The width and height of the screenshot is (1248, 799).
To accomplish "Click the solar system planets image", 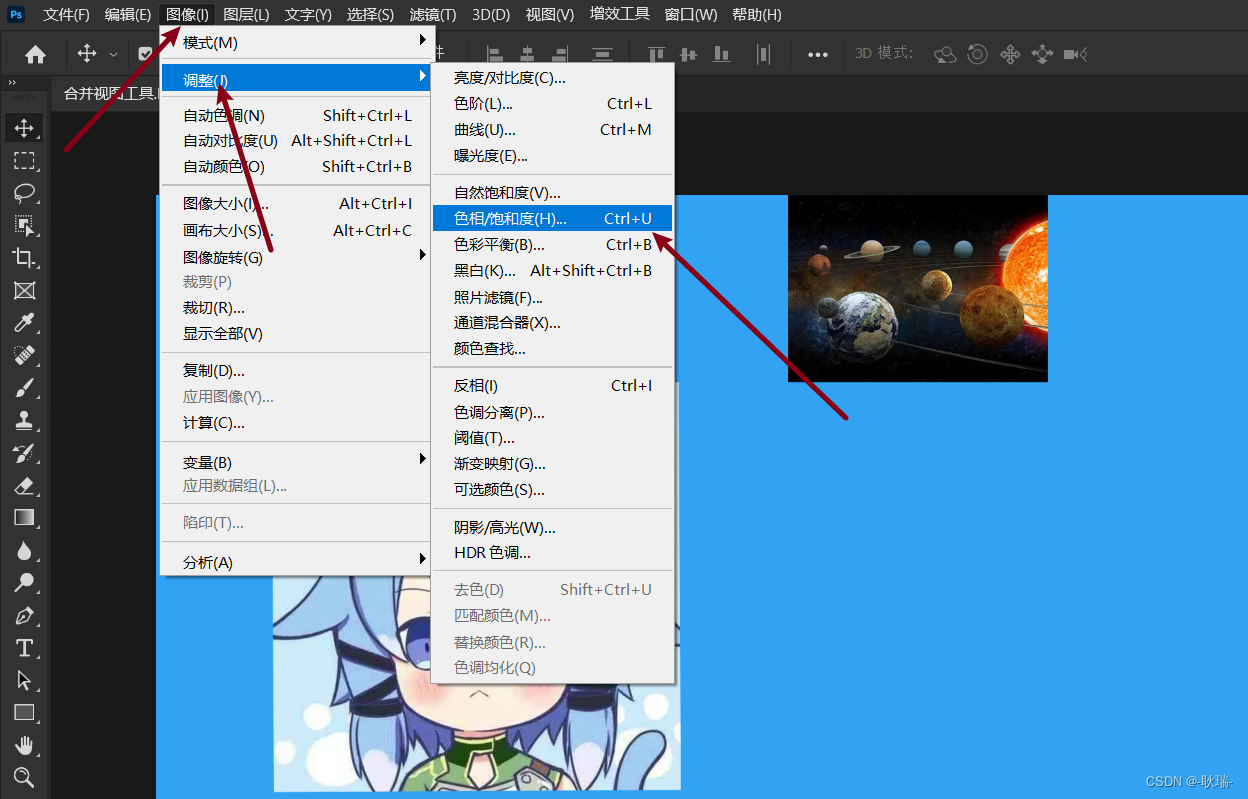I will pyautogui.click(x=917, y=288).
